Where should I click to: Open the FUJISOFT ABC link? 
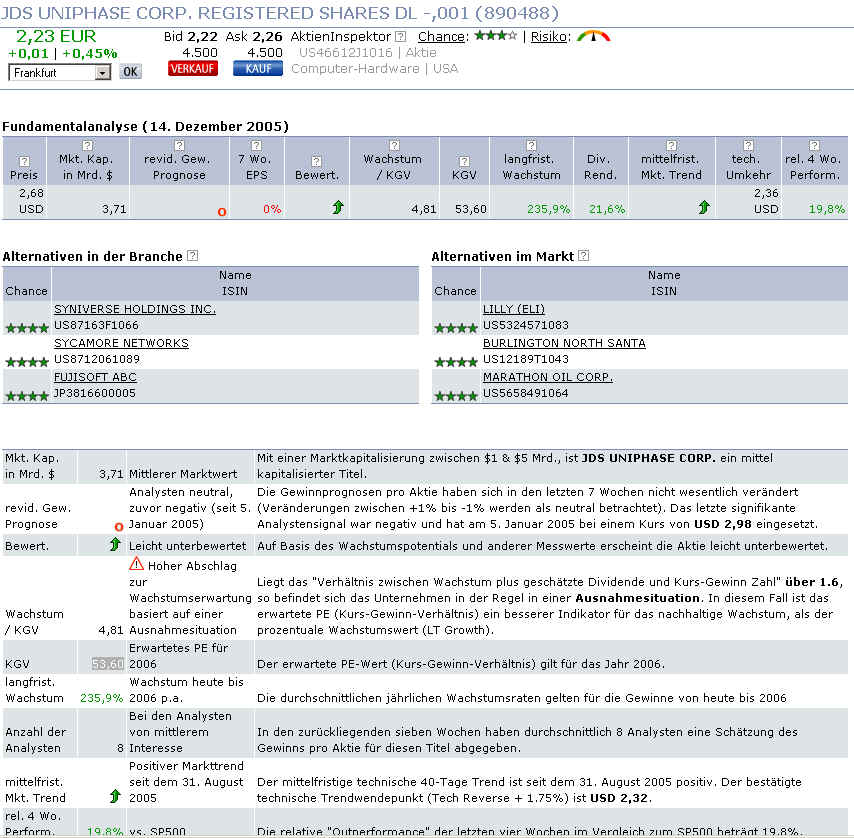[95, 377]
